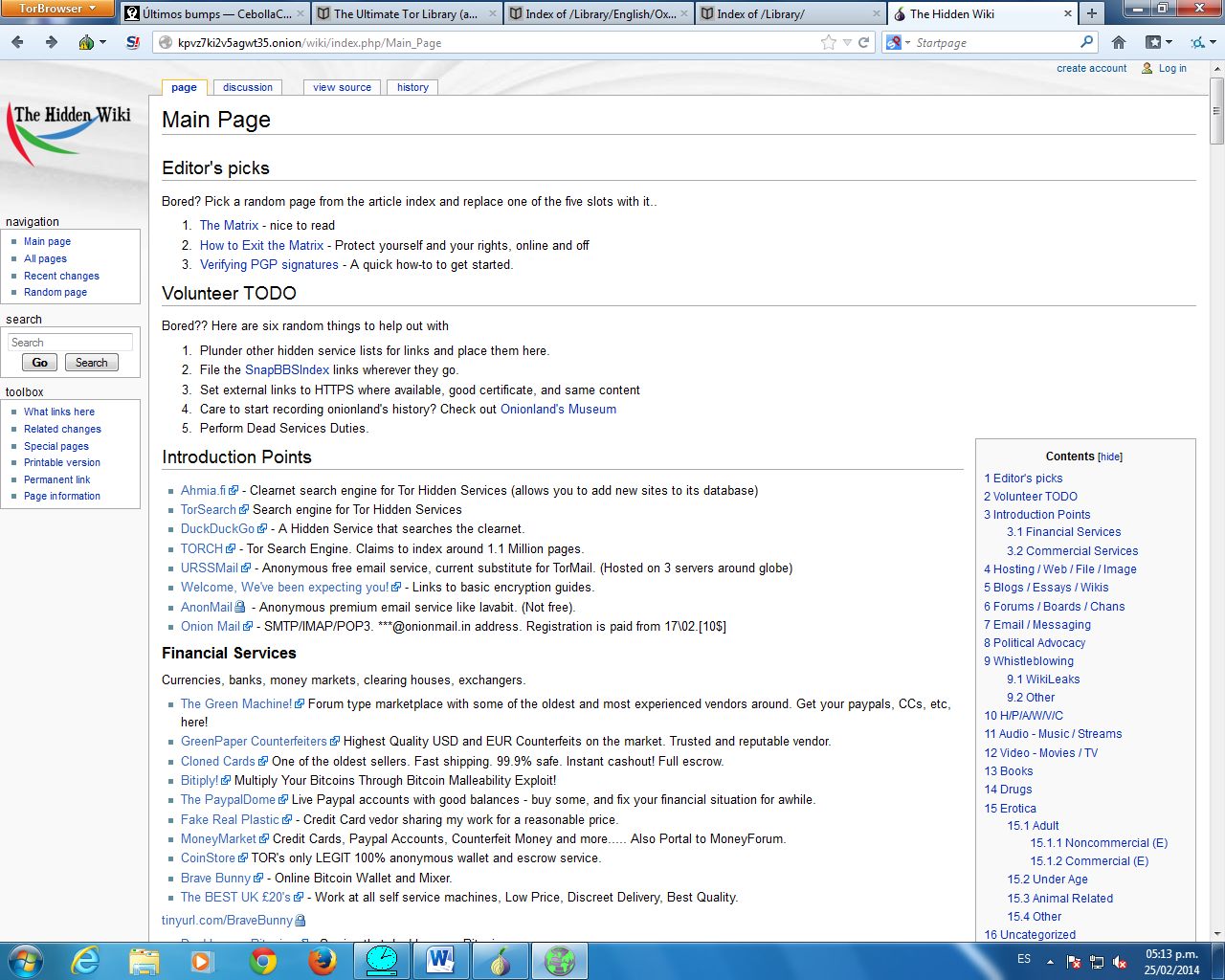1225x980 pixels.
Task: Hide the Contents table
Action: [1110, 457]
